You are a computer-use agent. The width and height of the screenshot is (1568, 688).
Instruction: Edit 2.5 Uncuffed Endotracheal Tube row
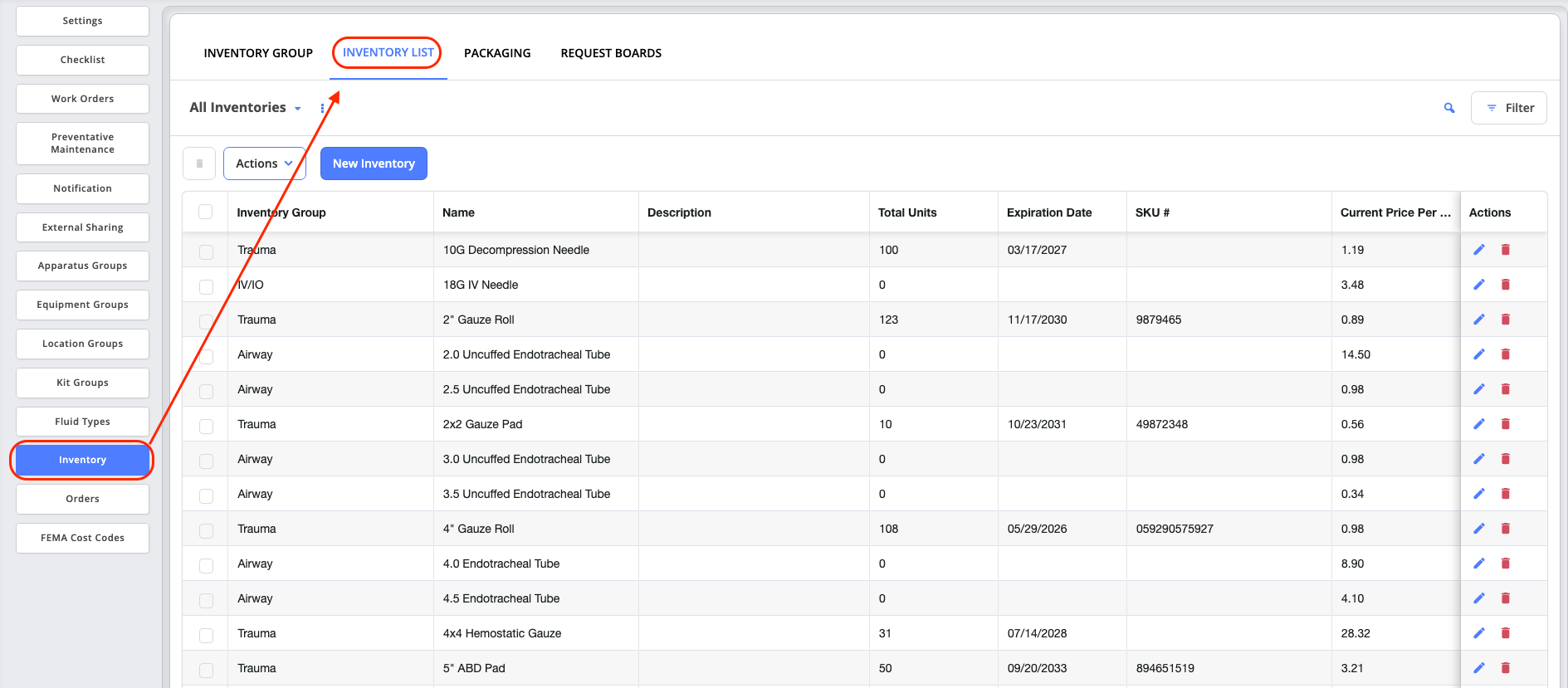point(1479,389)
